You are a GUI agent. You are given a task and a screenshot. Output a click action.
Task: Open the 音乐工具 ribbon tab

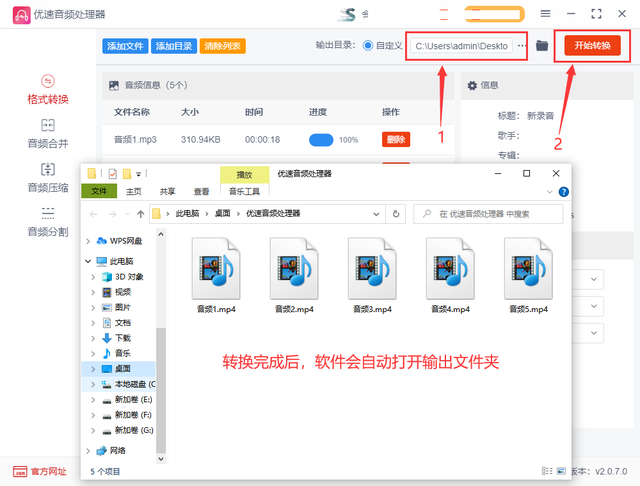pyautogui.click(x=244, y=191)
